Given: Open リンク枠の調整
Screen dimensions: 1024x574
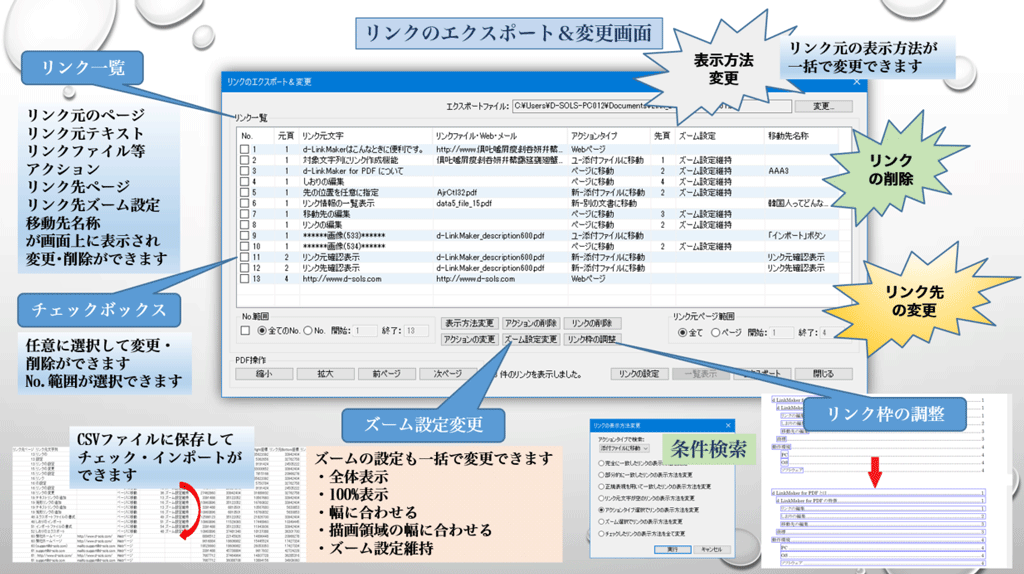Looking at the screenshot, I should pyautogui.click(x=592, y=340).
